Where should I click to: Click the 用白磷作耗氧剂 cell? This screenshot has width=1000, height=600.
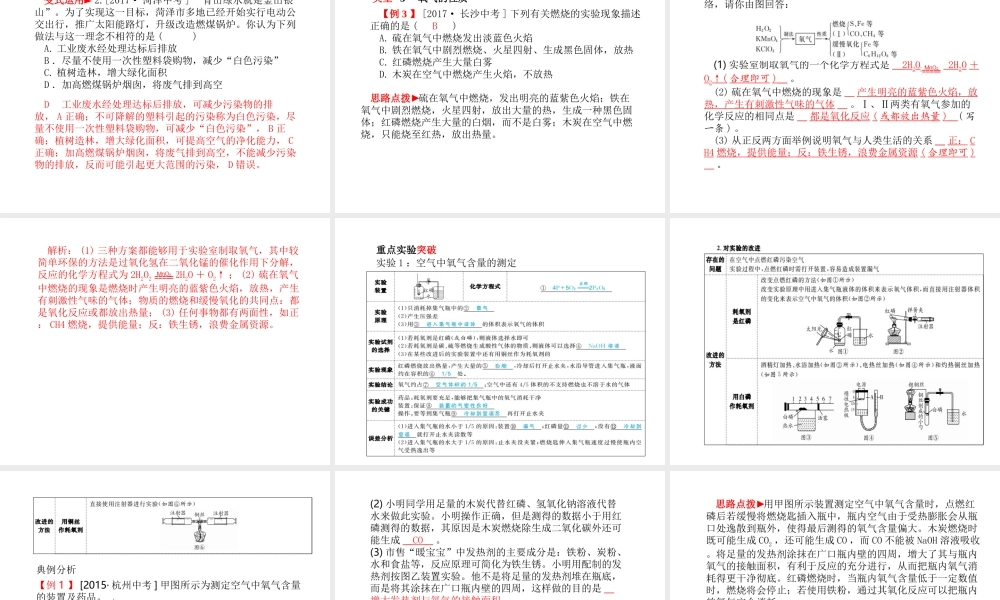[x=741, y=401]
